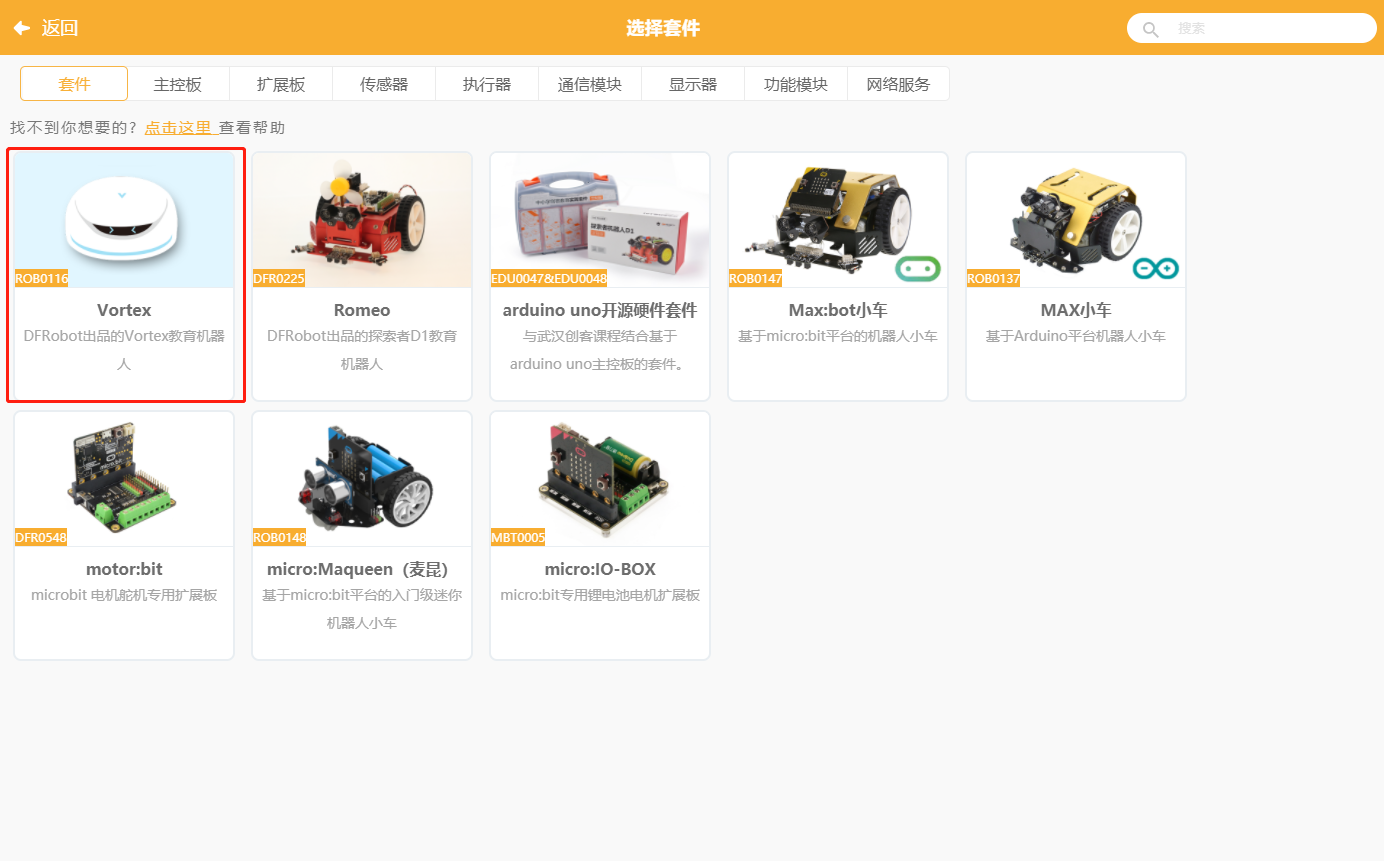
Task: Open the 网络服务 tab
Action: [898, 84]
